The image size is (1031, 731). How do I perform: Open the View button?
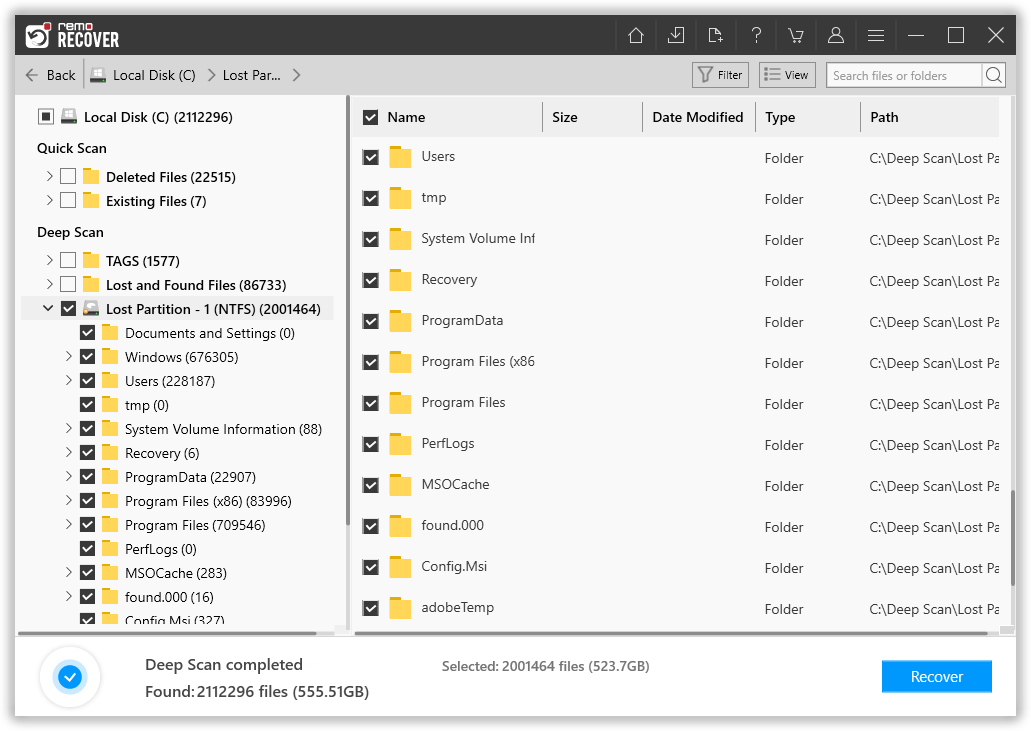pyautogui.click(x=787, y=75)
